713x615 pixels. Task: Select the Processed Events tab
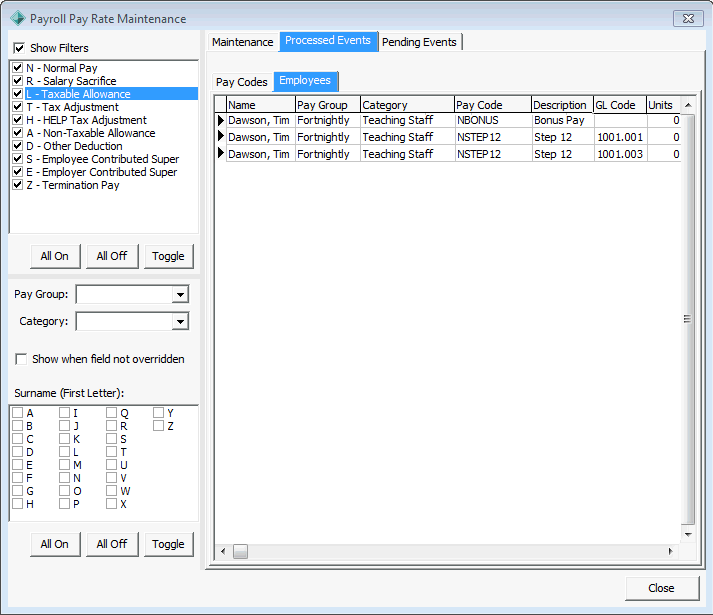[x=328, y=40]
